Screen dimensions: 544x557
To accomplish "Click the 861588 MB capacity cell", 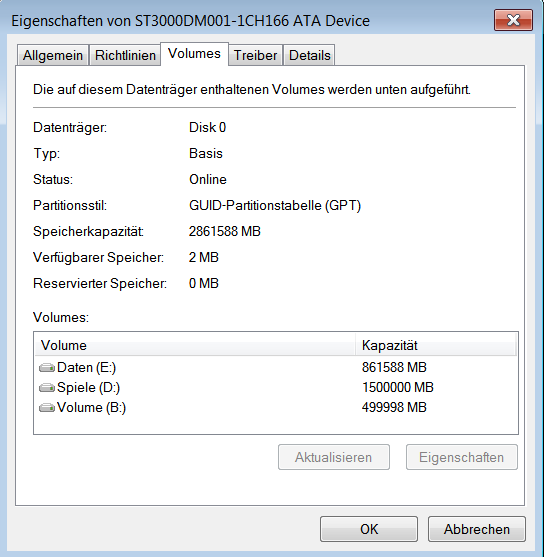I will (394, 367).
